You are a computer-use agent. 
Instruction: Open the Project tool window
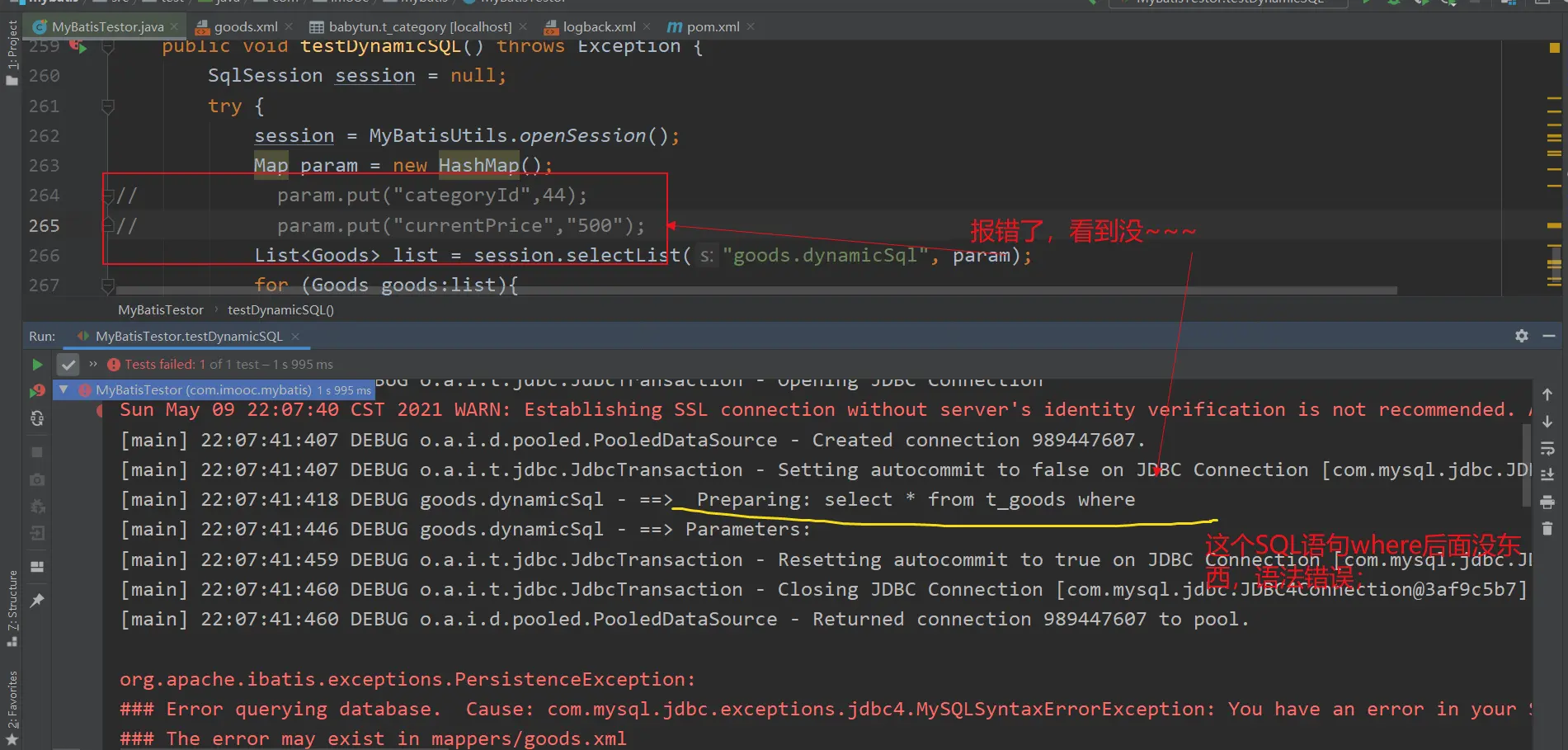[x=12, y=51]
